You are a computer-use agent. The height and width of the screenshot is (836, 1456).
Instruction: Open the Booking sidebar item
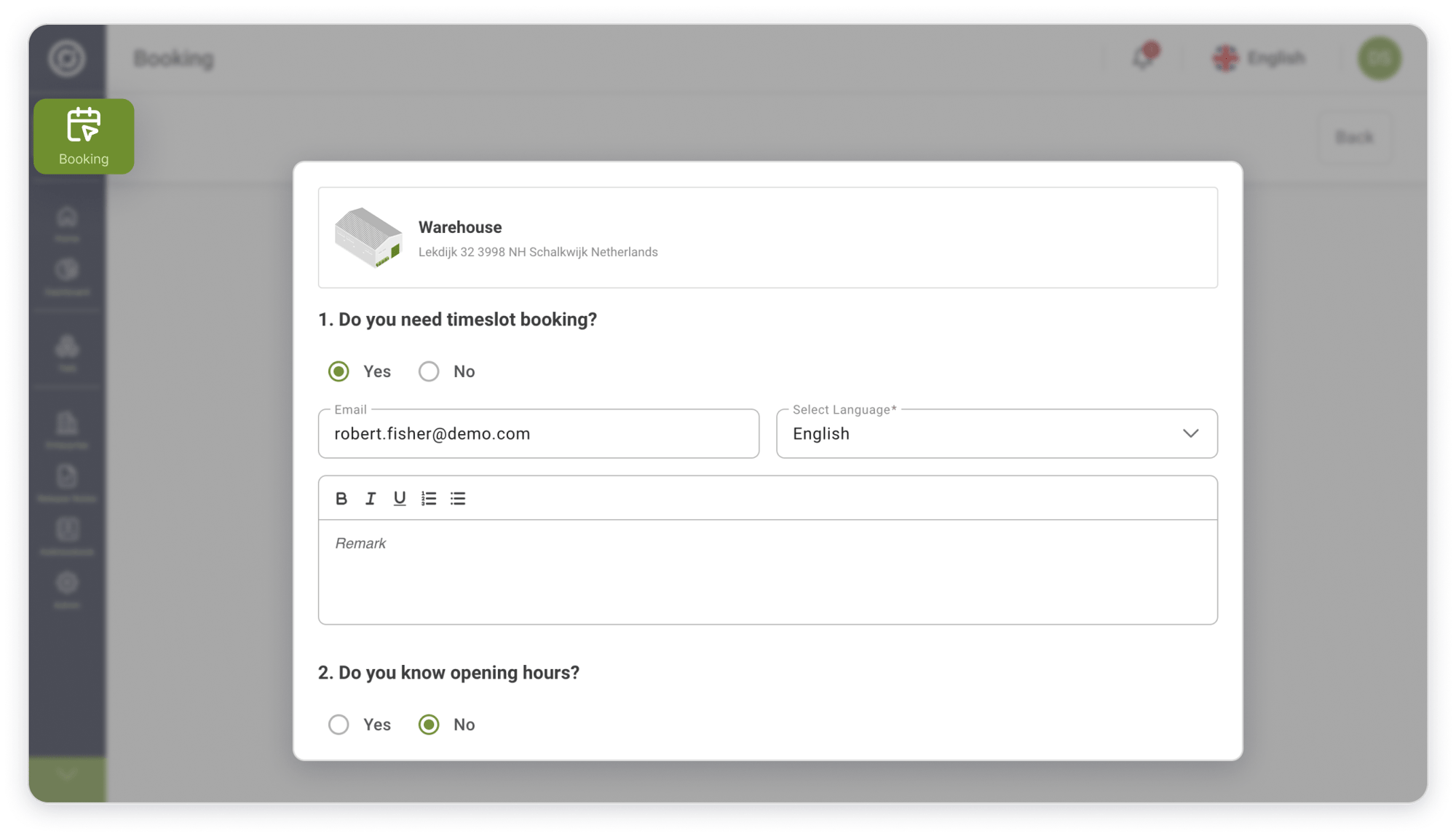tap(84, 136)
